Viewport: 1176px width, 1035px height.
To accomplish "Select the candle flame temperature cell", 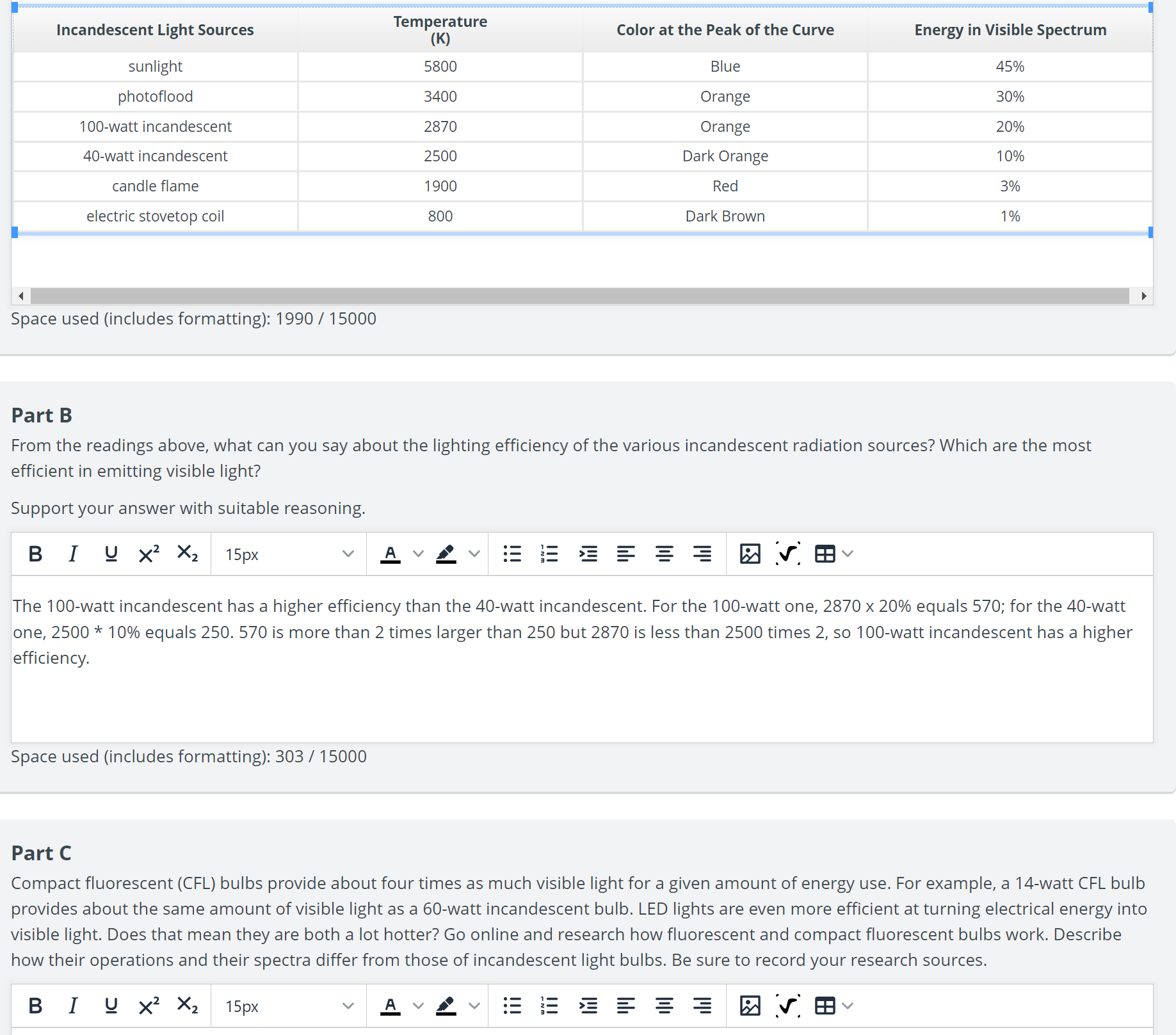I will click(440, 186).
